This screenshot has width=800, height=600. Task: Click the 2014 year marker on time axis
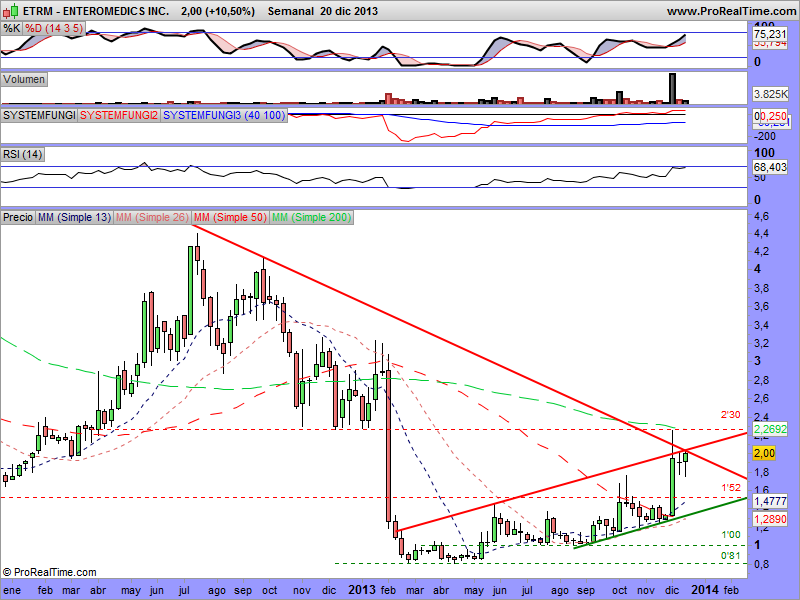[706, 590]
